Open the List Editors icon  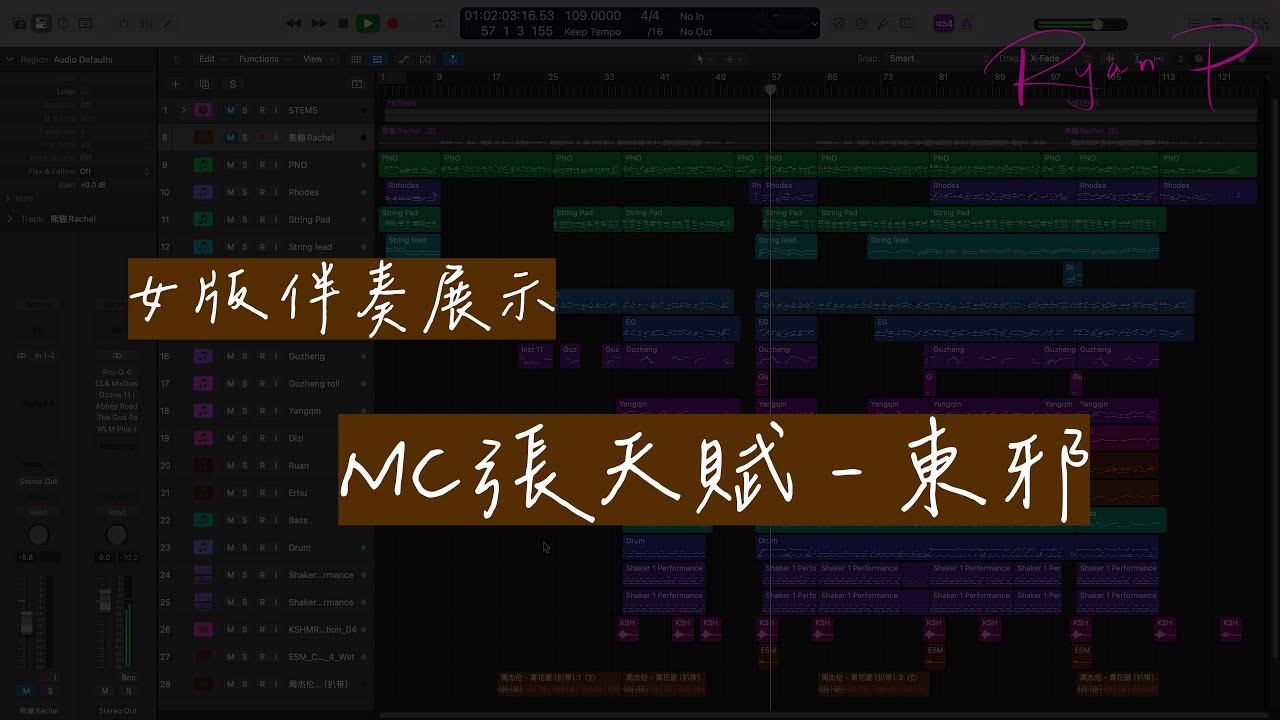[x=1195, y=23]
